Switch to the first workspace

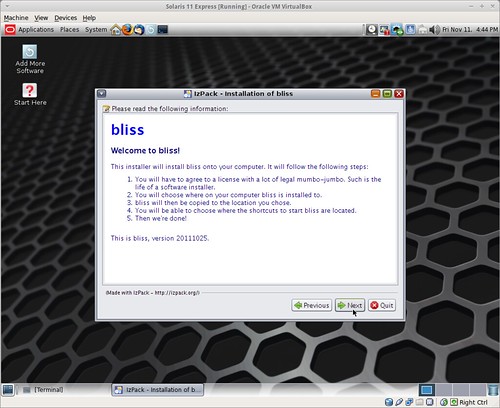427,389
